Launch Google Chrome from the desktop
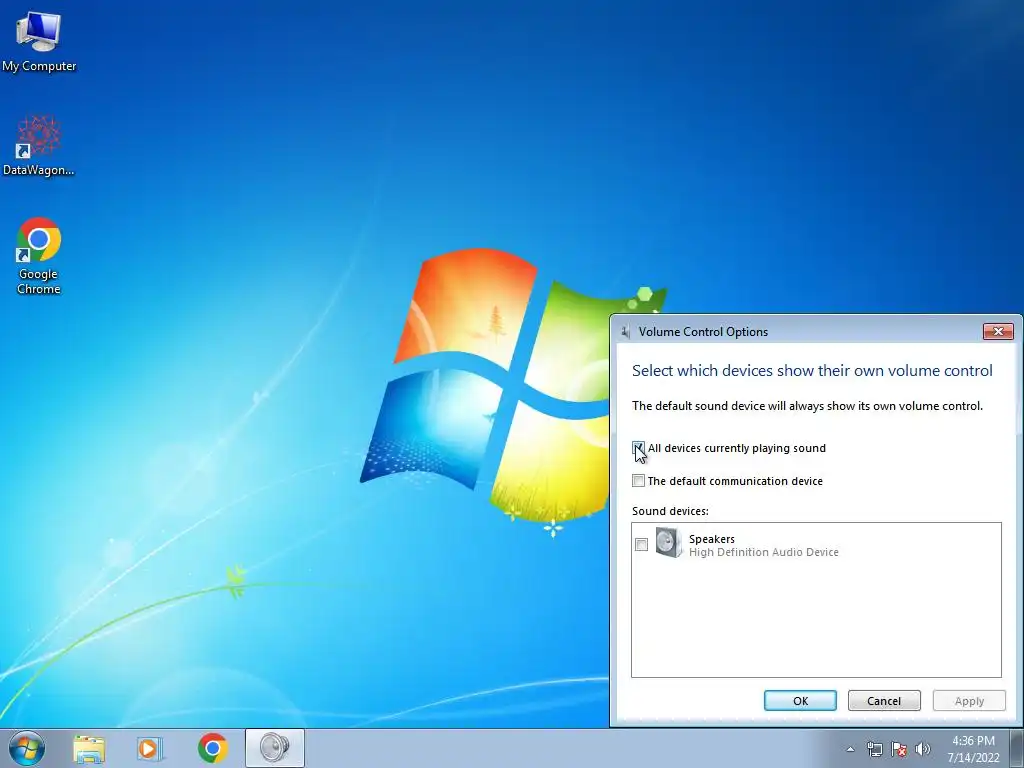Viewport: 1024px width, 768px height. pos(39,255)
